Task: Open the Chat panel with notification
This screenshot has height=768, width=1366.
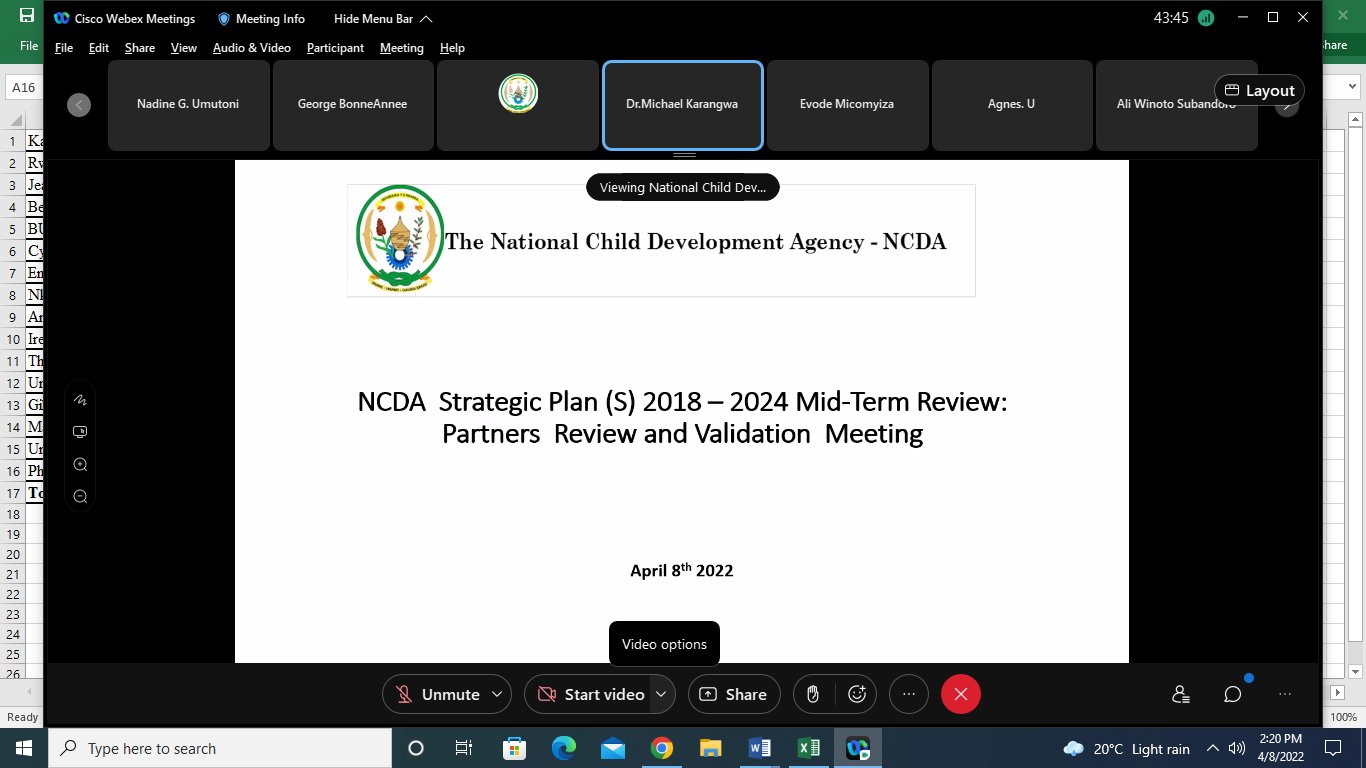Action: (x=1232, y=693)
